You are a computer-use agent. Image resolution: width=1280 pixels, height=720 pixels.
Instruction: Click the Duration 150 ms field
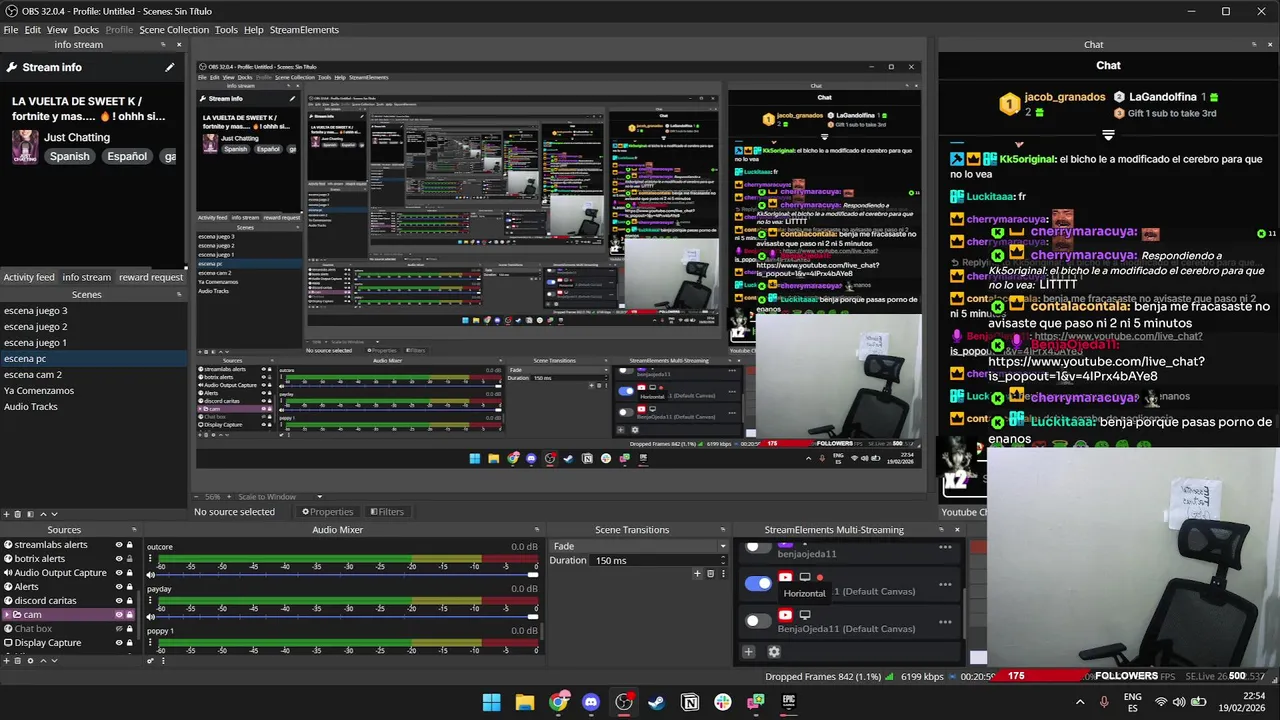coord(660,560)
